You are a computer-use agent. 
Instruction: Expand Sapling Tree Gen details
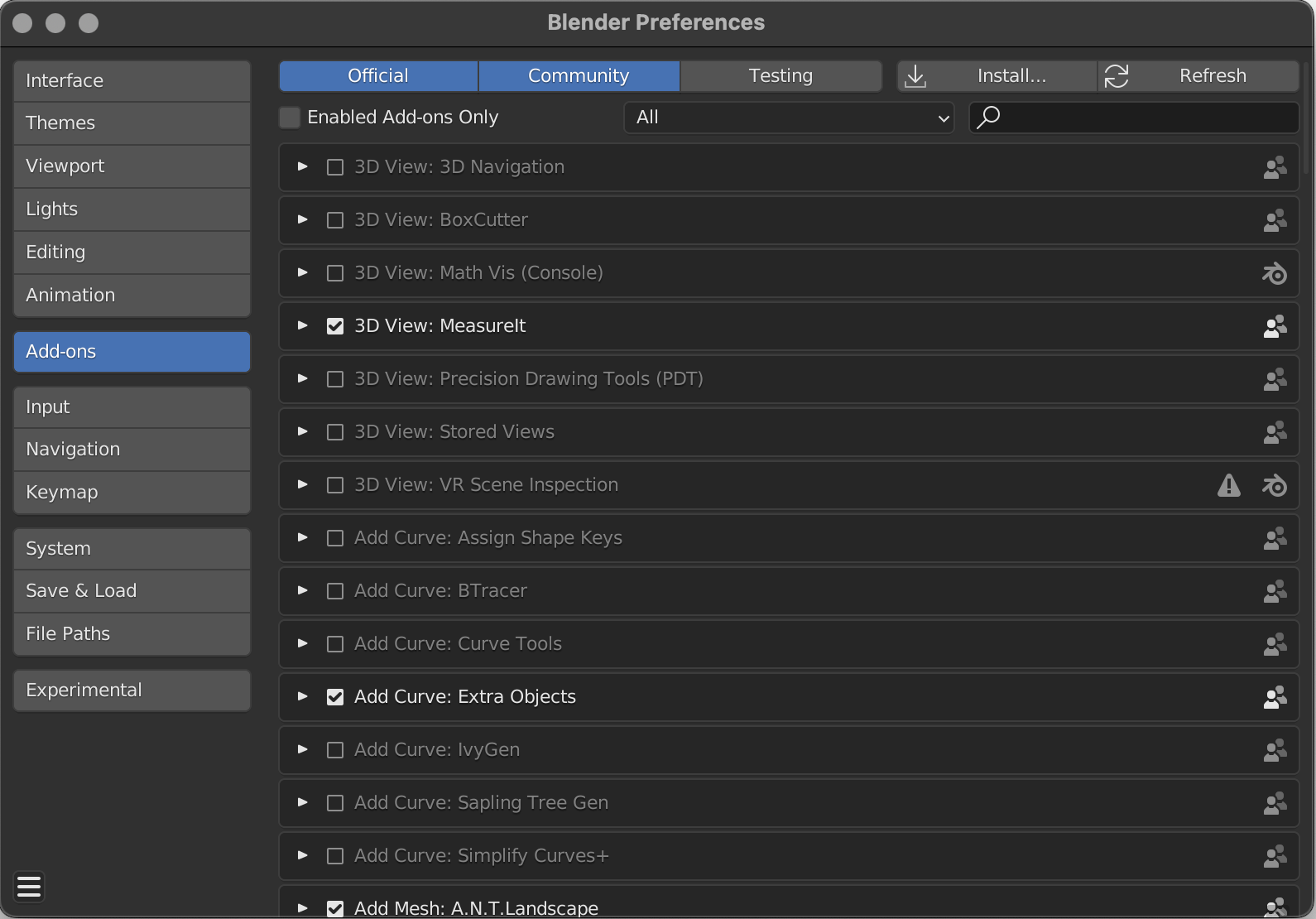303,803
